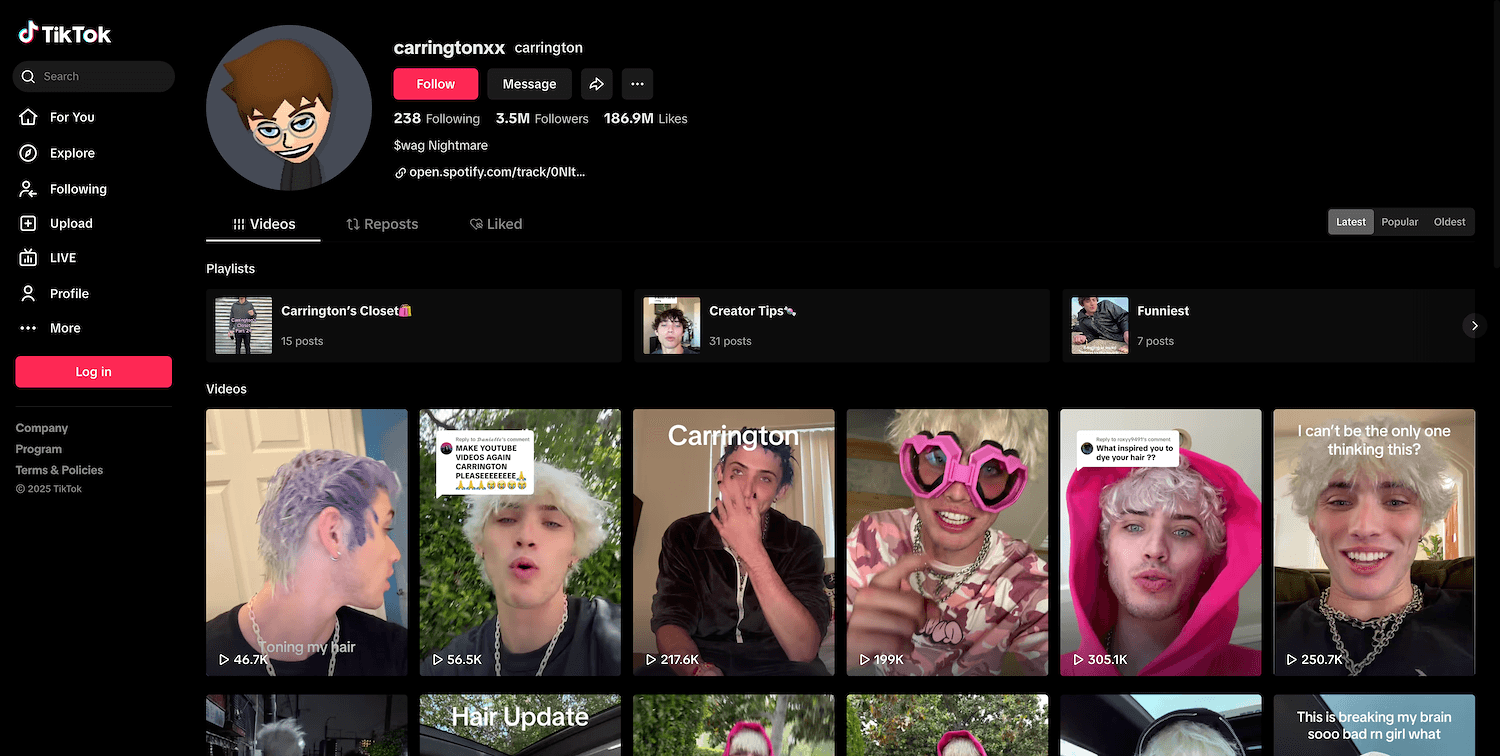Click the TikTok logo
Screen dimensions: 1500x756
[x=65, y=33]
